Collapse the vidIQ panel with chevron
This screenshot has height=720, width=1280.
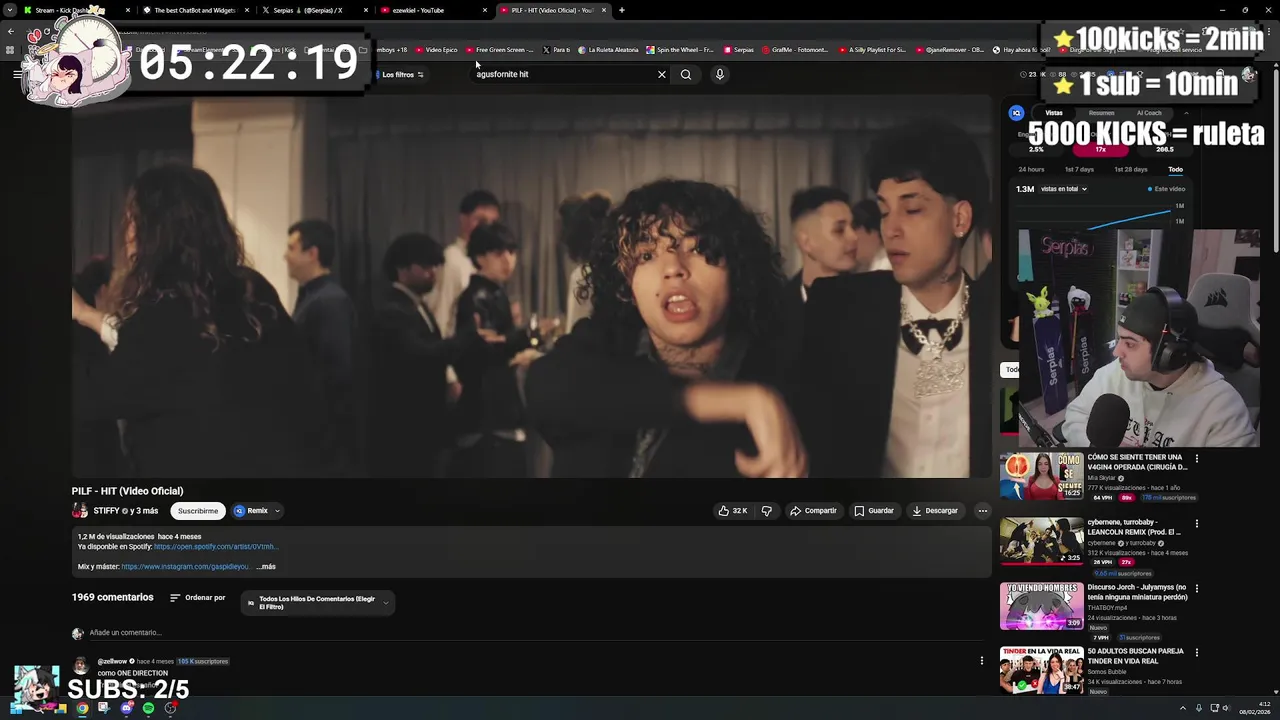pos(1186,113)
